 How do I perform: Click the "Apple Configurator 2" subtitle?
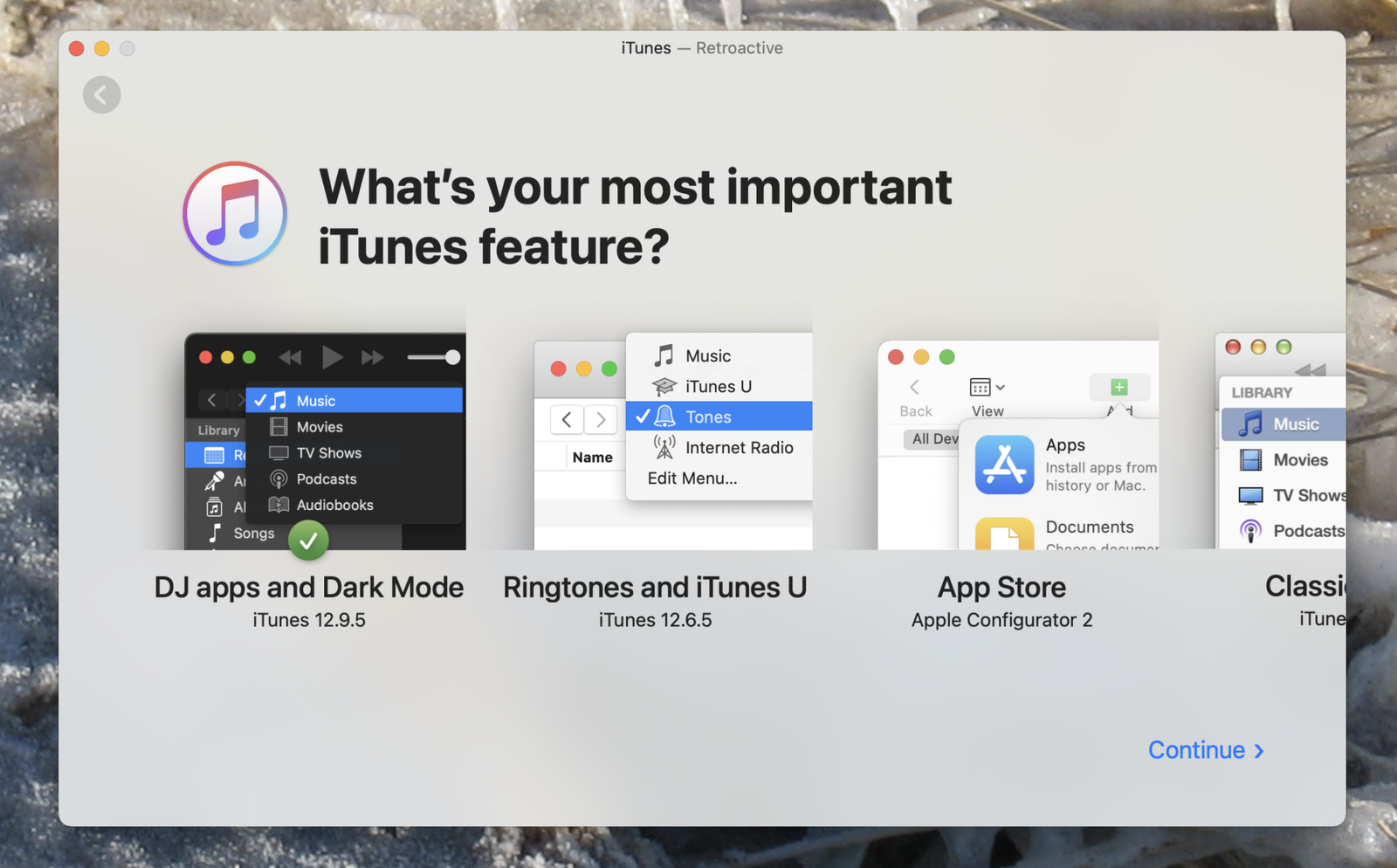click(1001, 620)
